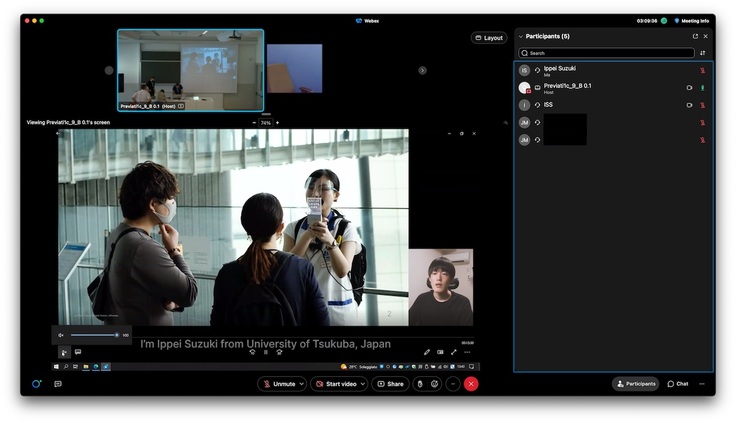Toggle the eye icon on Previati1c host row
The height and width of the screenshot is (423, 736).
(x=689, y=88)
